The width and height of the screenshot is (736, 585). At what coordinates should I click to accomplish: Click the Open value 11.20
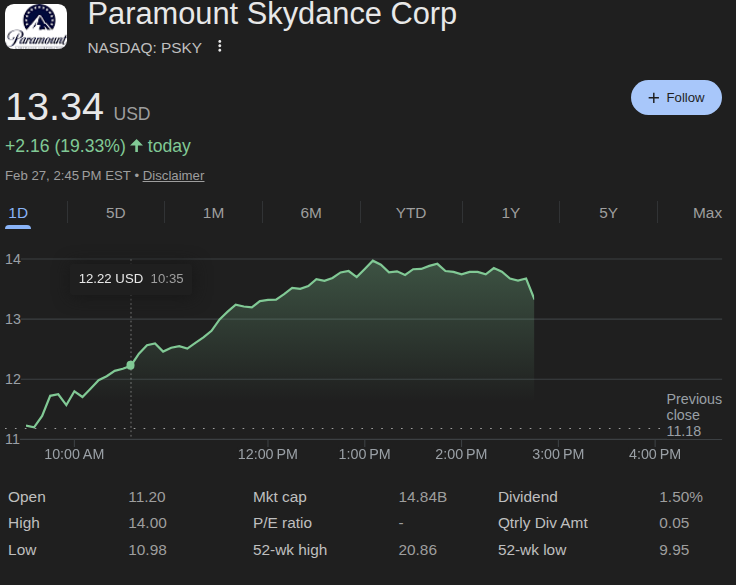coord(147,497)
